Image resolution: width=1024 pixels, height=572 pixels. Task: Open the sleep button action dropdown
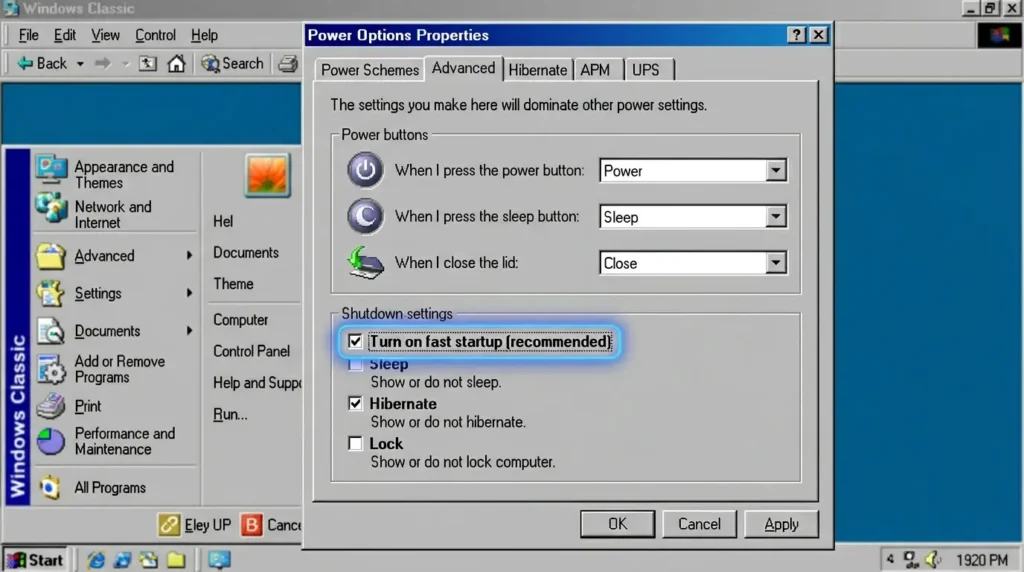[775, 217]
